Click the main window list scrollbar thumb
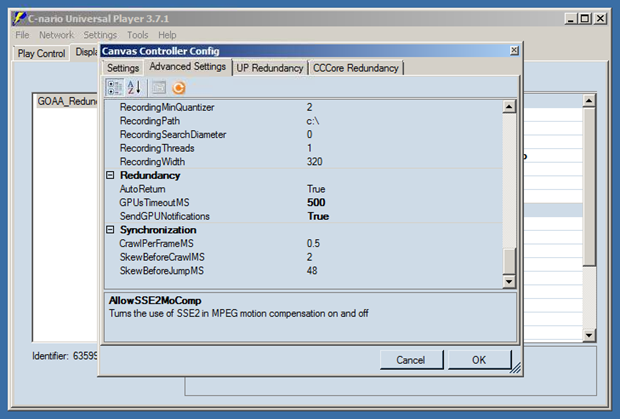The height and width of the screenshot is (419, 620). (589, 187)
